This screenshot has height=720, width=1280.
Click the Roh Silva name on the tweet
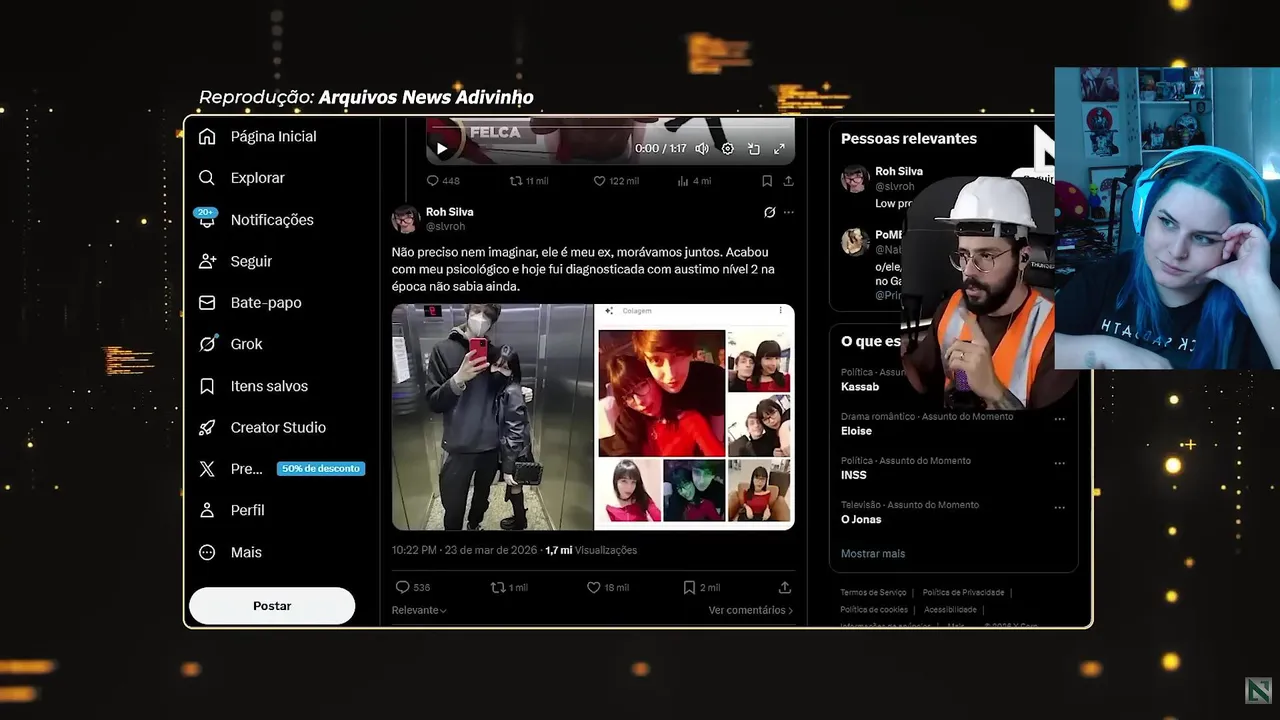click(x=450, y=212)
